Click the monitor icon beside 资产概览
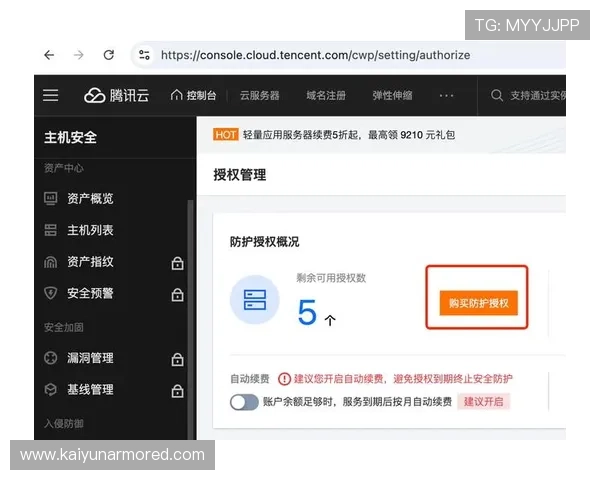600x480 pixels. click(51, 199)
